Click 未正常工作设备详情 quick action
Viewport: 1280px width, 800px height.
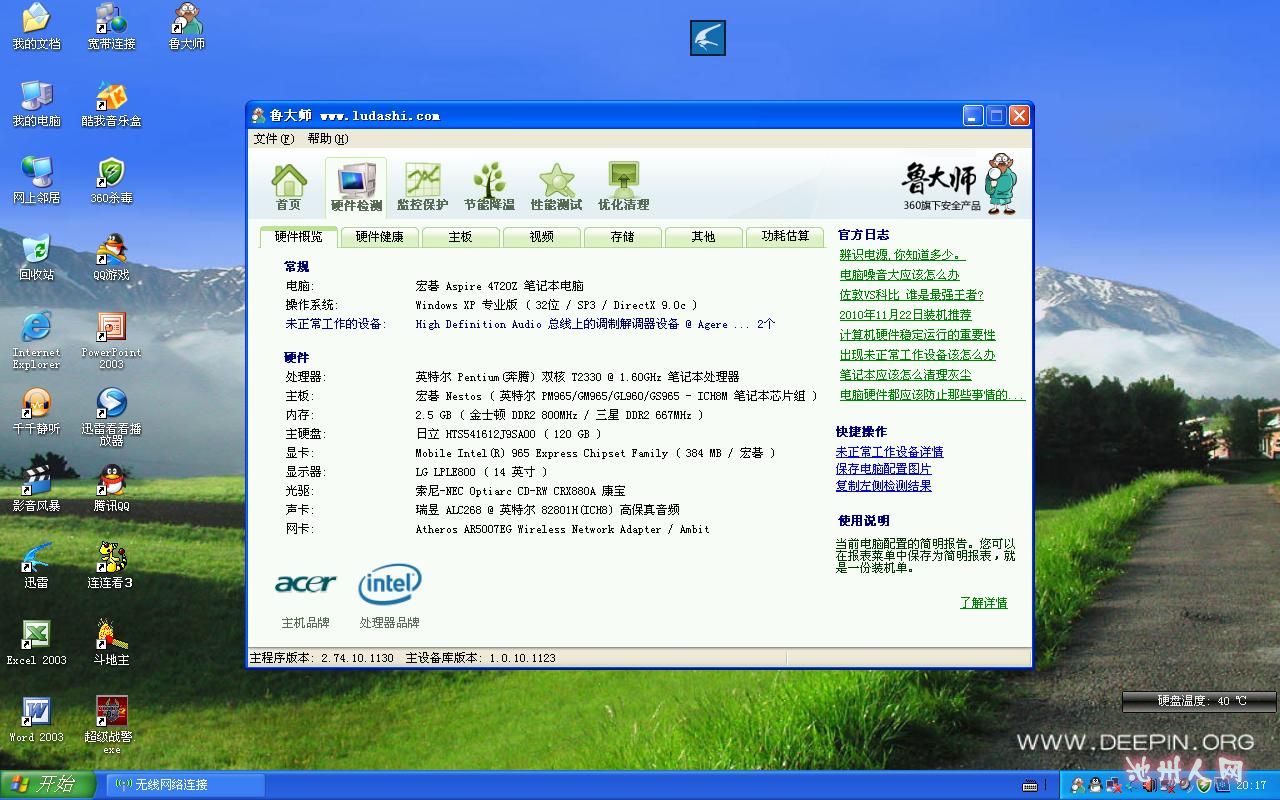click(x=890, y=452)
